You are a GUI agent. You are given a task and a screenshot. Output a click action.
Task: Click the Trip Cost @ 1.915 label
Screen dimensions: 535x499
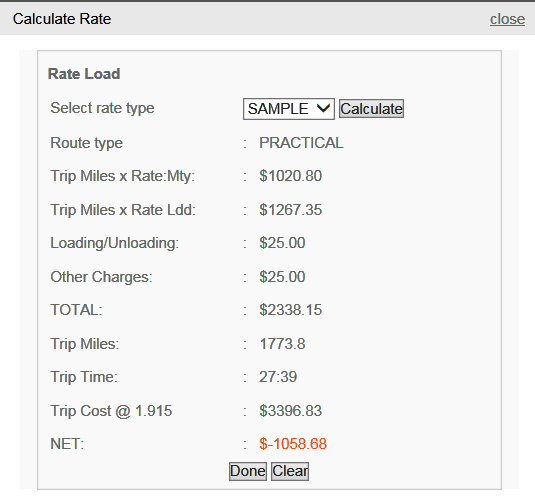(x=111, y=411)
